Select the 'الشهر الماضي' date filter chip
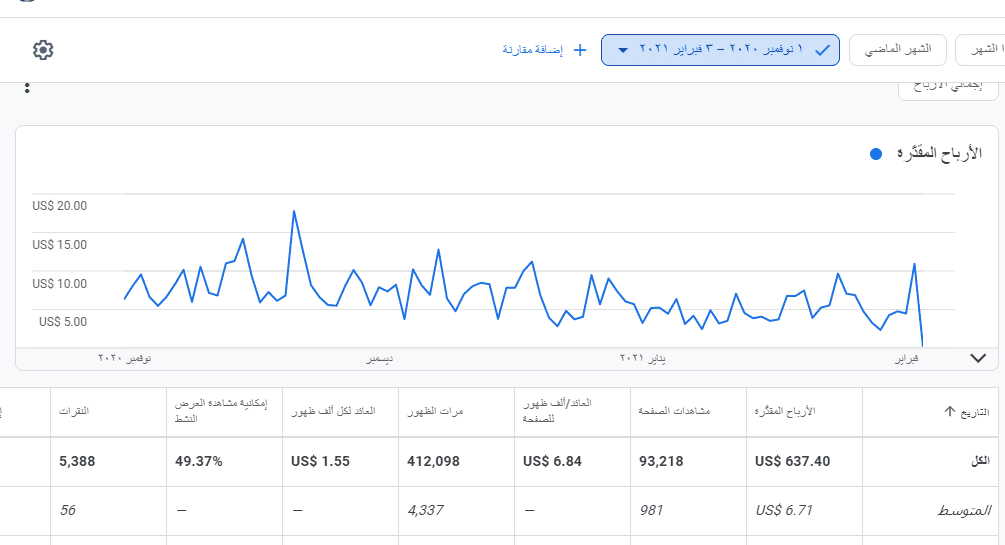Screen dimensions: 1005x545 click(896, 49)
